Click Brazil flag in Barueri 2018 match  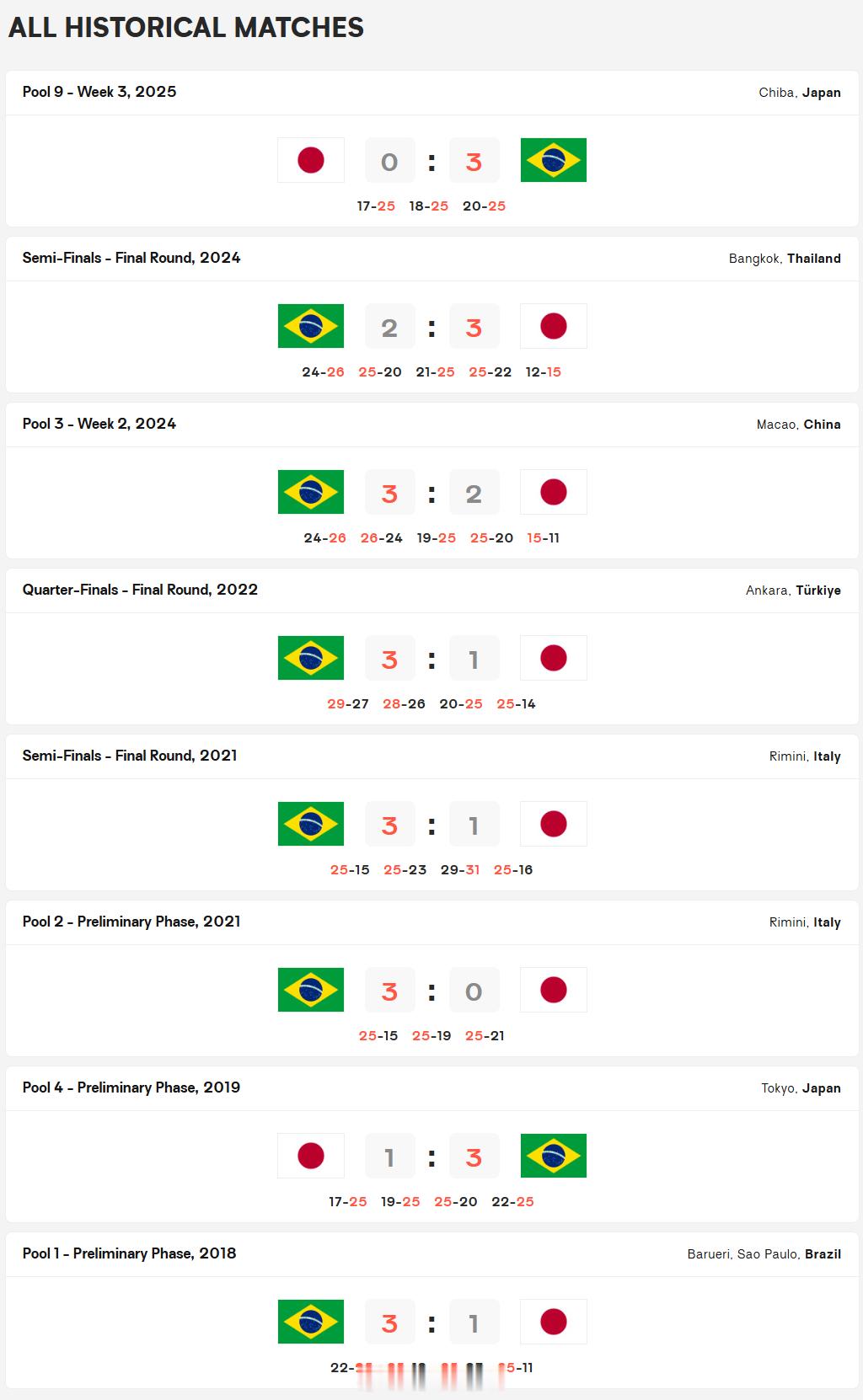(311, 1322)
